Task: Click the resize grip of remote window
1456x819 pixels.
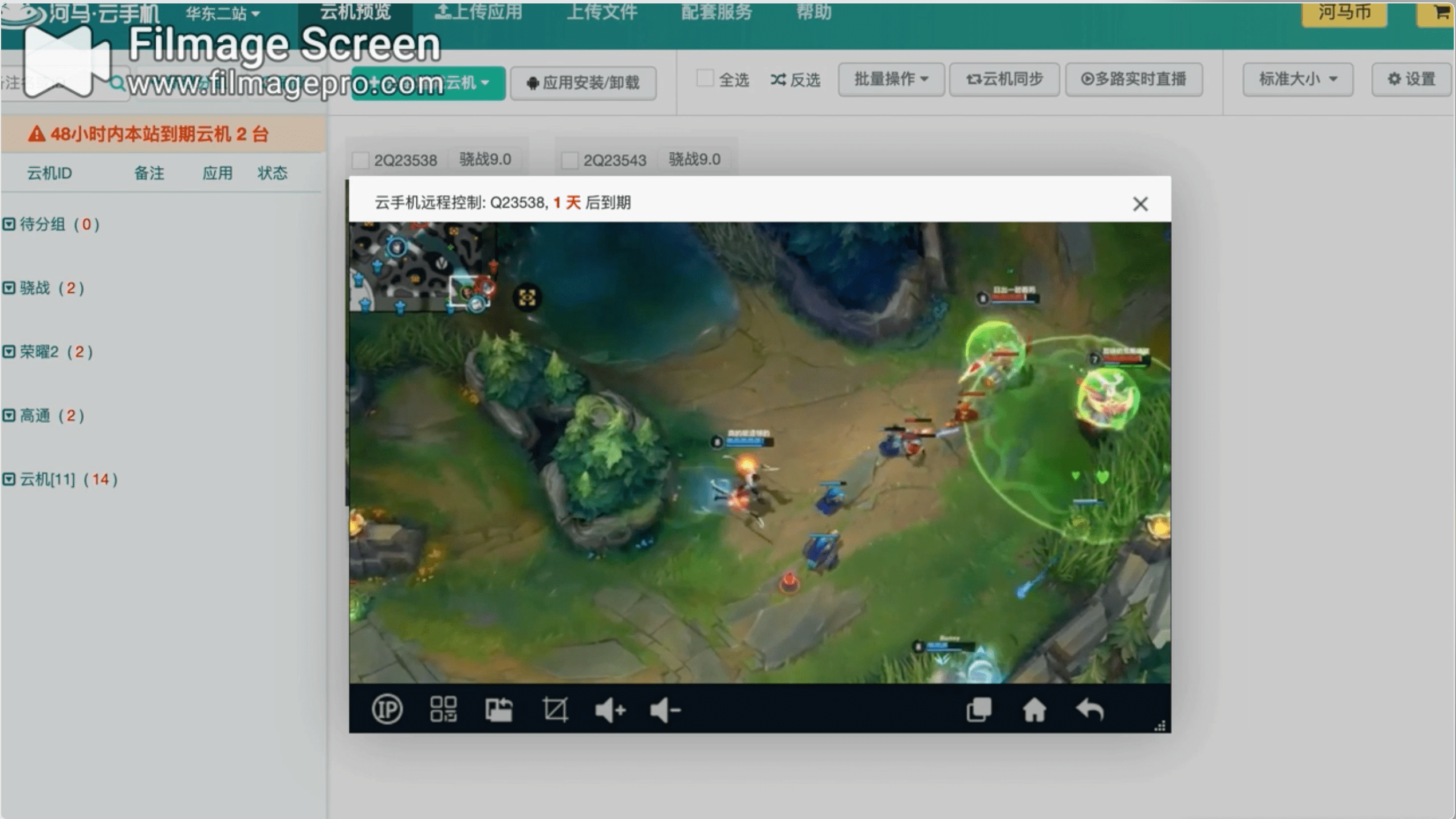Action: (1160, 726)
